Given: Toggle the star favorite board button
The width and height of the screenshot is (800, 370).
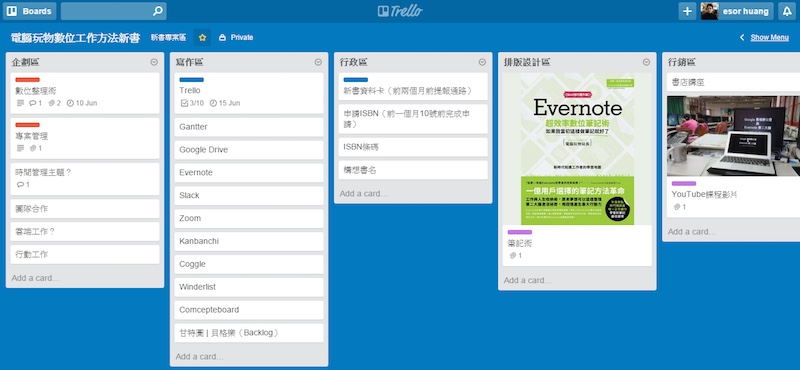Looking at the screenshot, I should [202, 37].
